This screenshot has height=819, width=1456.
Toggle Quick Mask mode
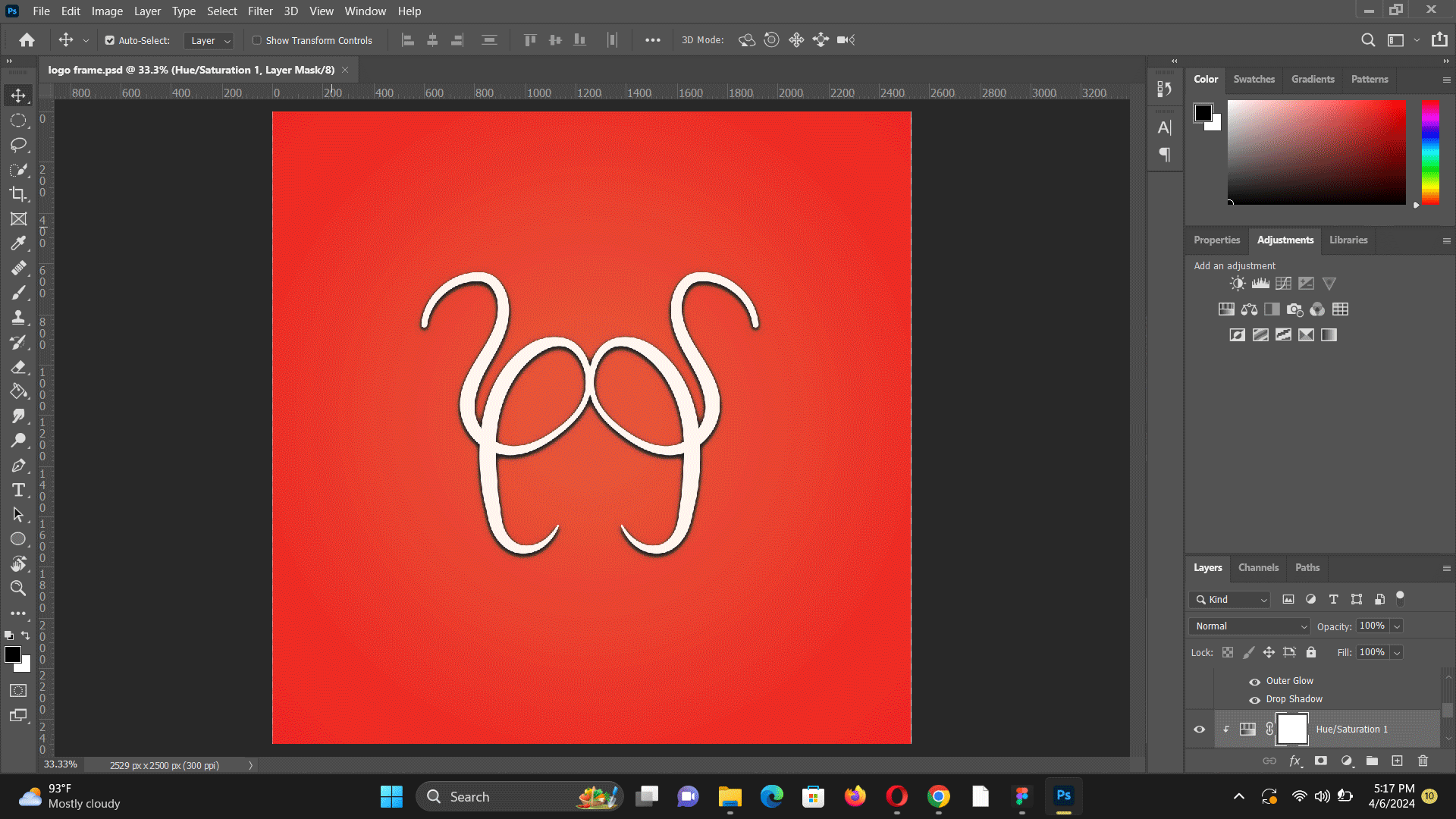click(18, 691)
